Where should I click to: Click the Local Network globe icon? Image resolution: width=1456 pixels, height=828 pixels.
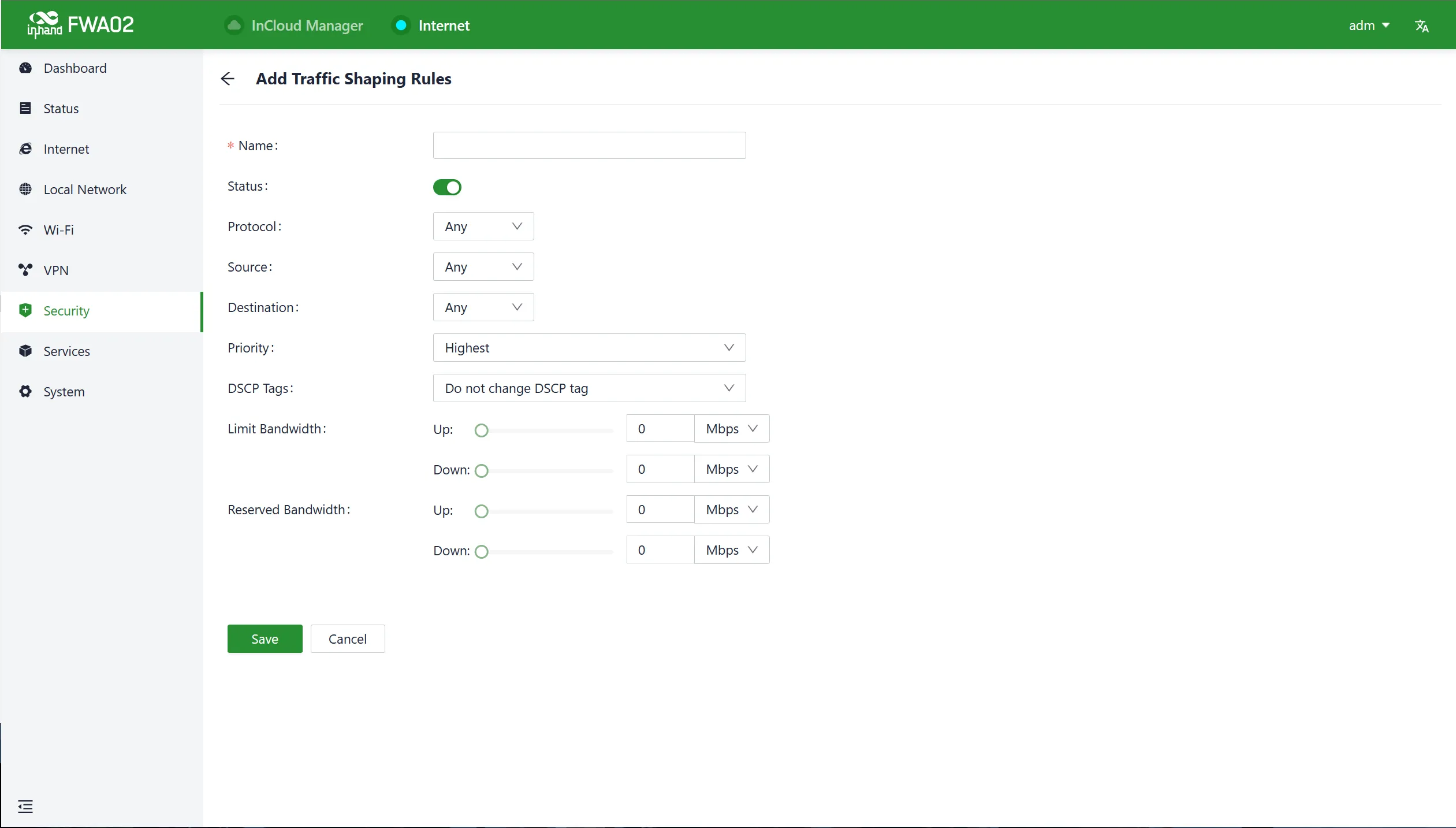pyautogui.click(x=25, y=190)
